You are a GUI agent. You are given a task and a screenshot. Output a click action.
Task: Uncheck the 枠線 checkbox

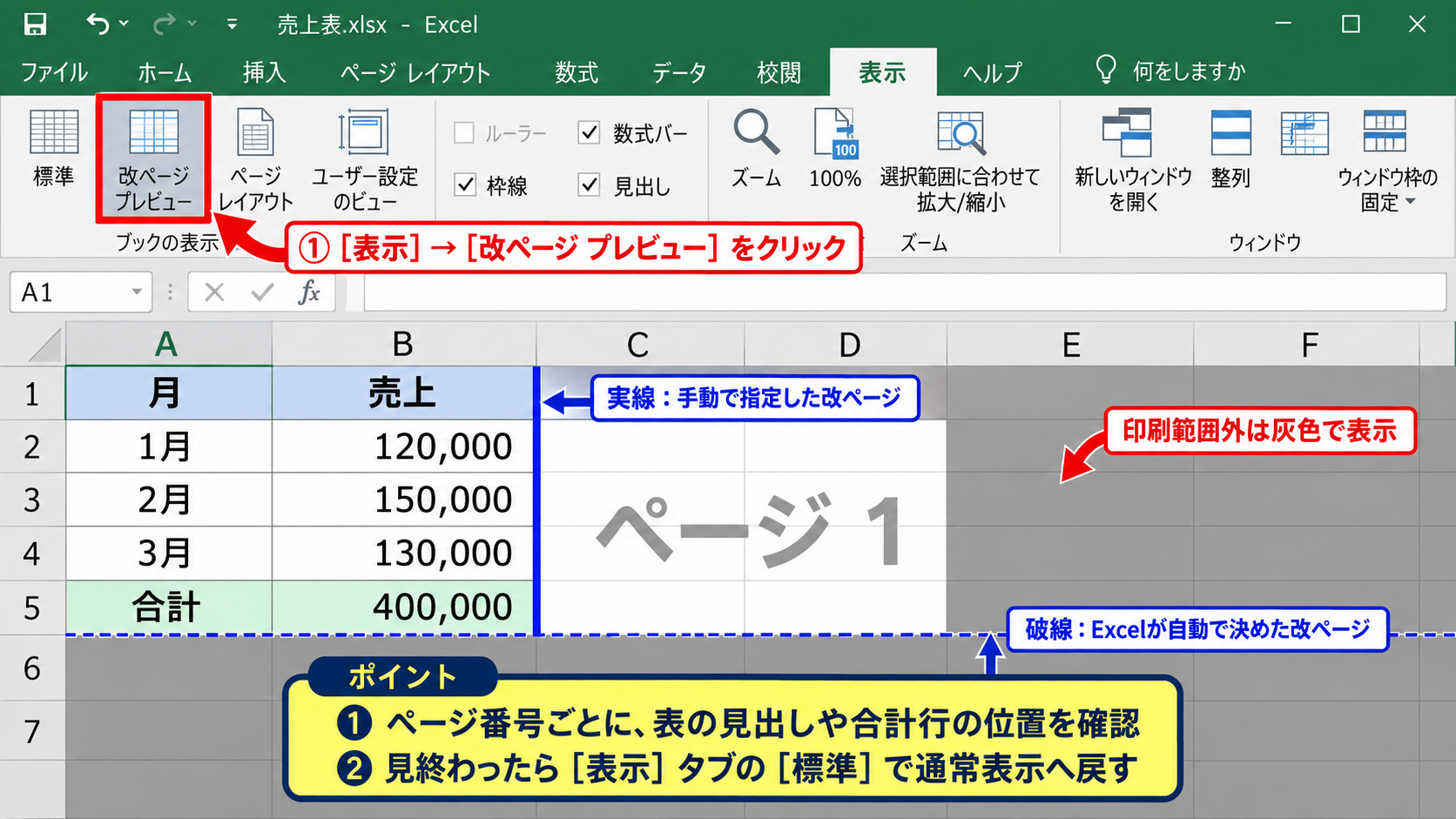click(466, 185)
